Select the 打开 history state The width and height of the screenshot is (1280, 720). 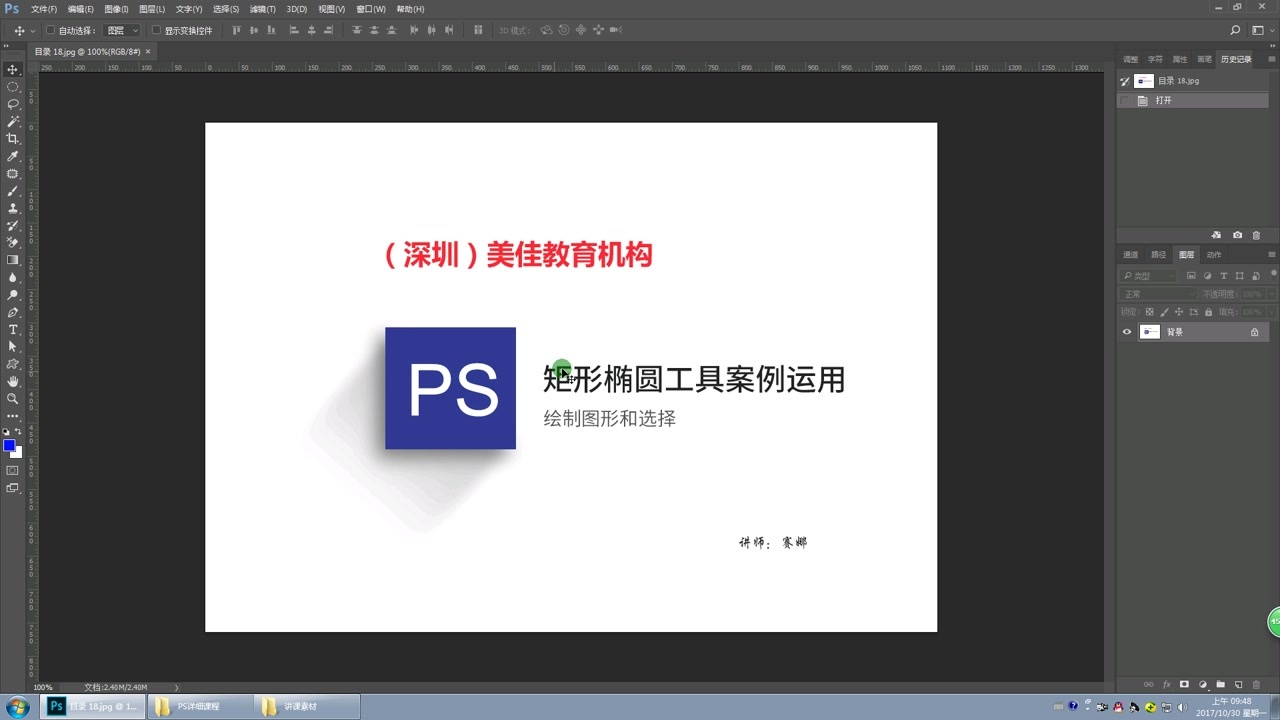[x=1193, y=100]
